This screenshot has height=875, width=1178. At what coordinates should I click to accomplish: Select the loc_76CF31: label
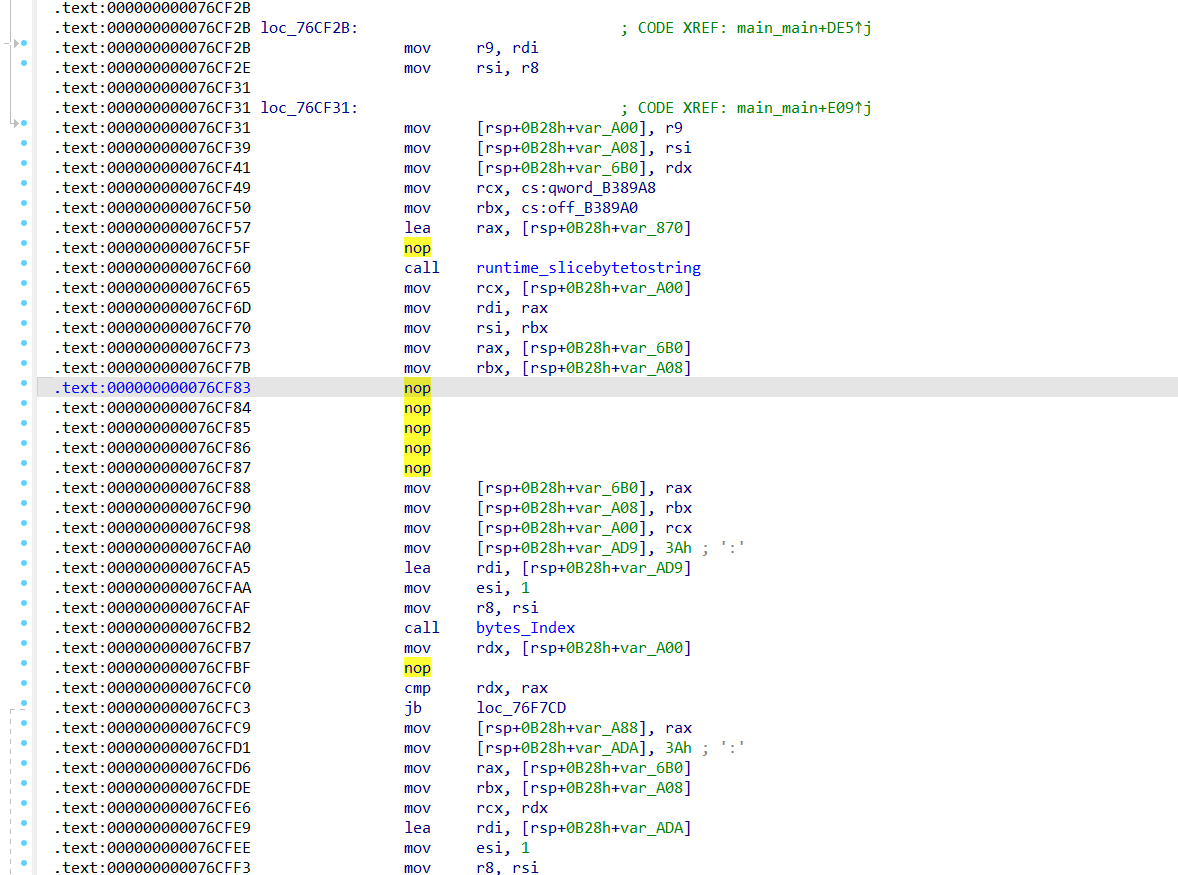point(310,108)
